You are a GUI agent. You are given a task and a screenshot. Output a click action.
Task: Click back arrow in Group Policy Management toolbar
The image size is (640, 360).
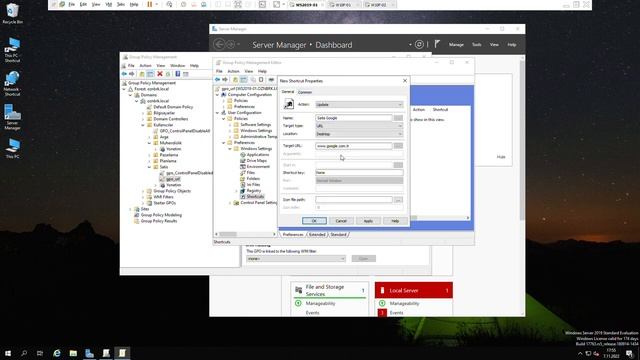coord(124,74)
